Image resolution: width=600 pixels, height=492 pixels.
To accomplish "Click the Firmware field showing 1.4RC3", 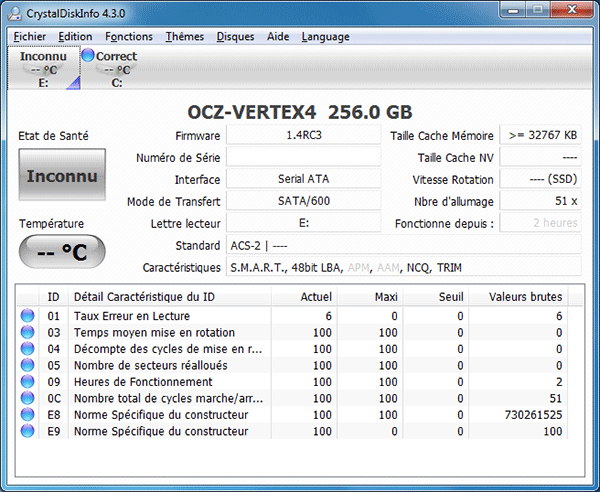I will (x=303, y=135).
